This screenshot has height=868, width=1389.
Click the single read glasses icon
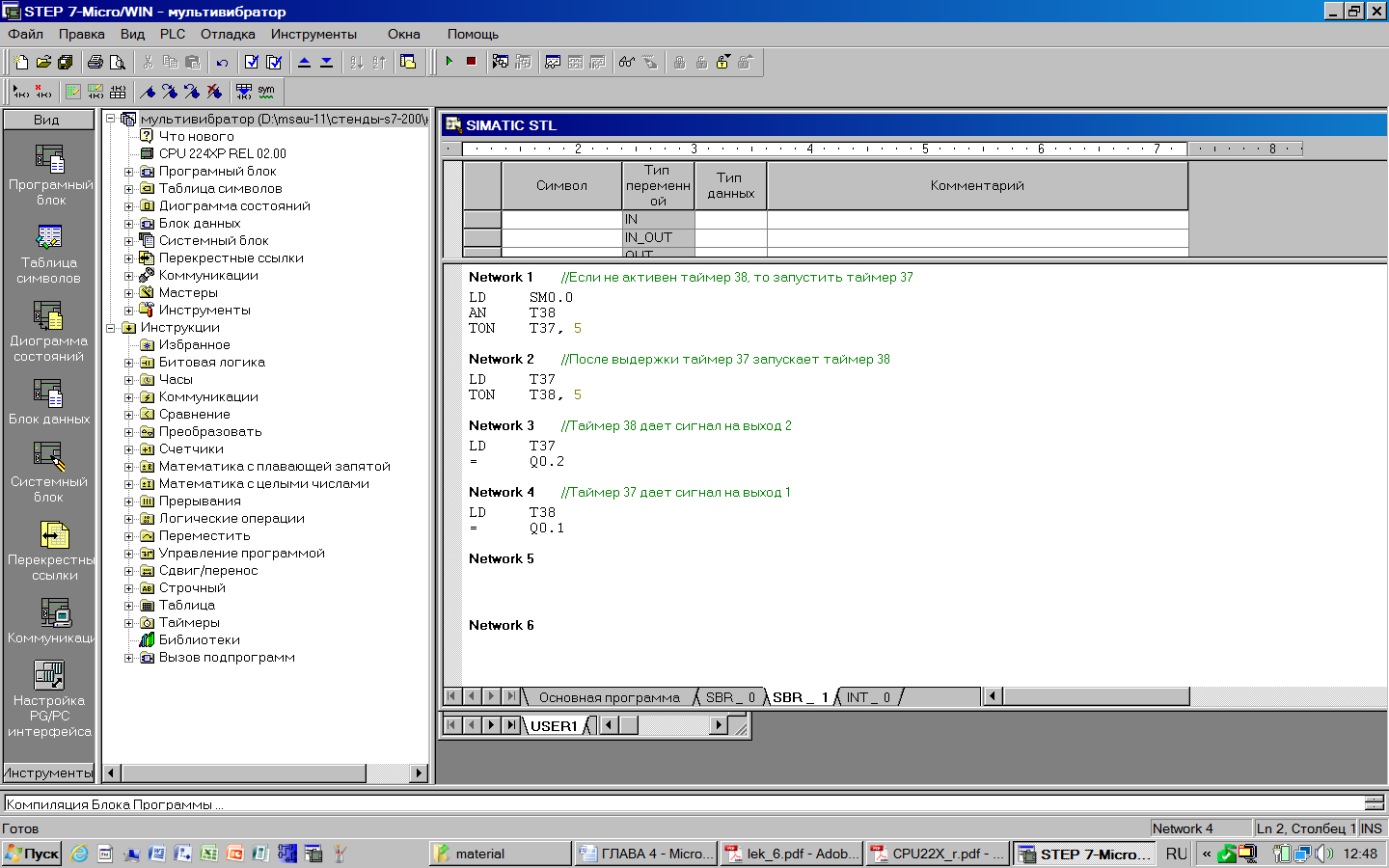point(627,62)
